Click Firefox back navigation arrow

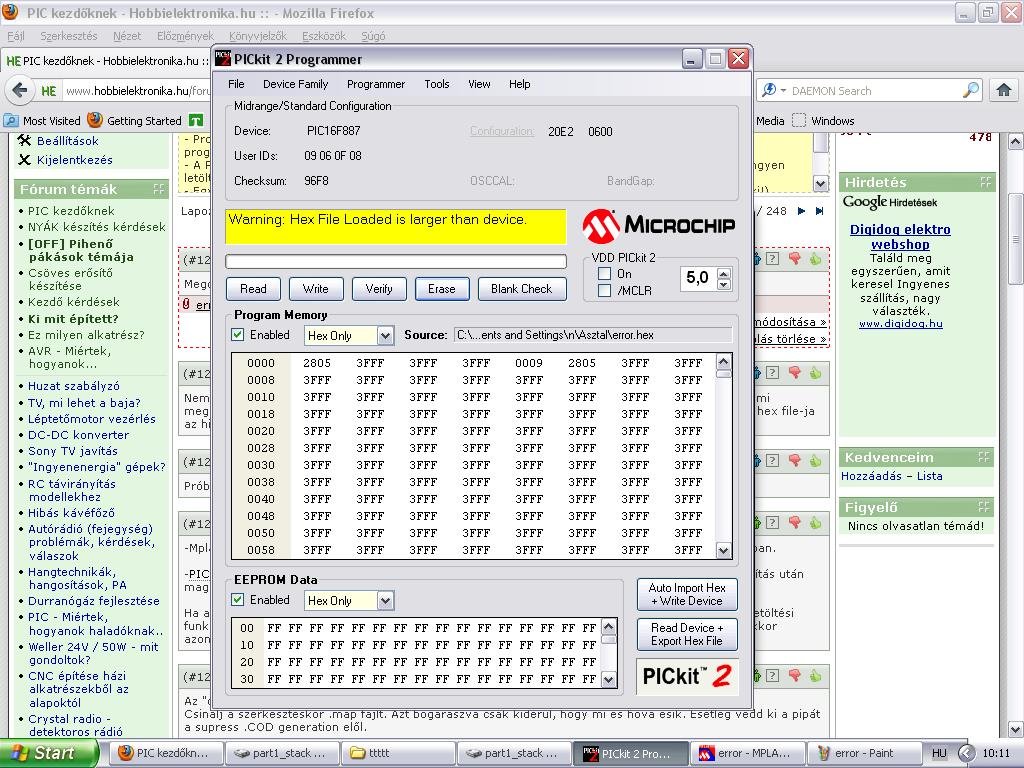[x=20, y=91]
